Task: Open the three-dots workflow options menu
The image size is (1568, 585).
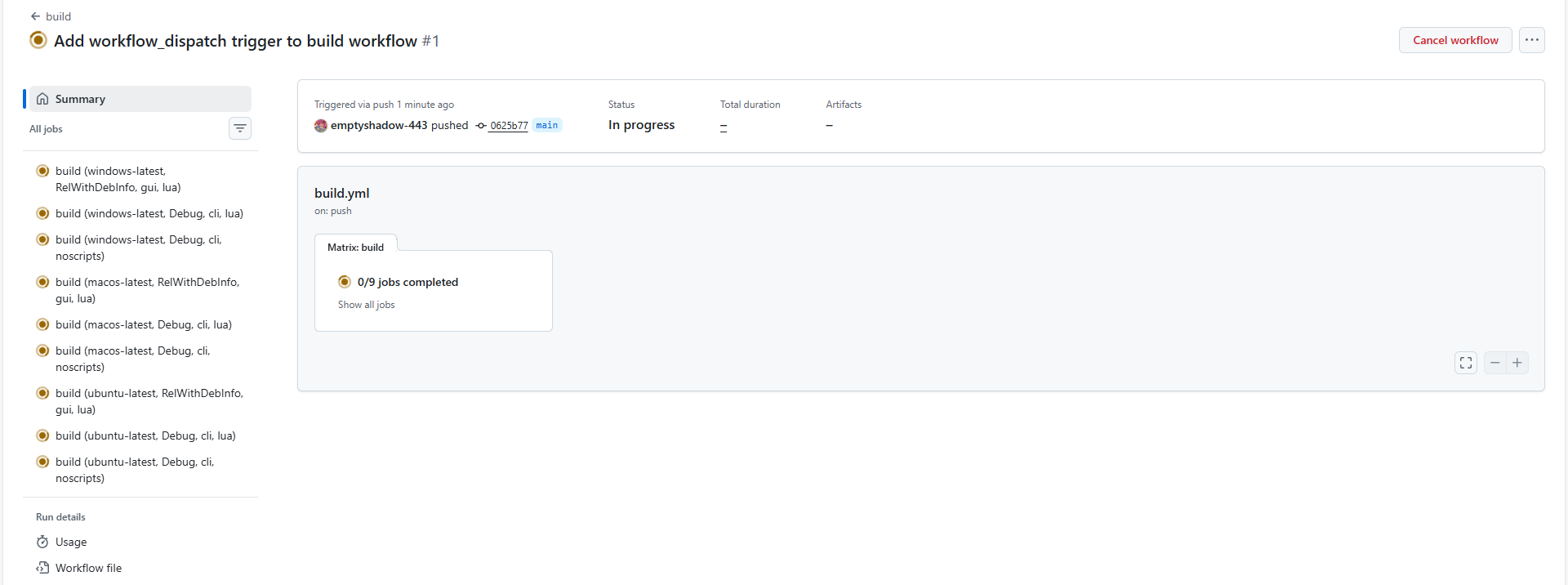Action: click(1531, 40)
